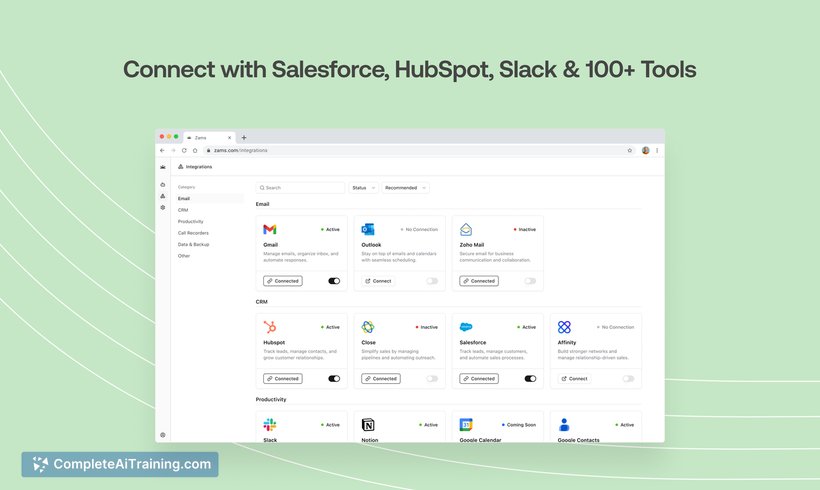Click the Connected button under Salesforce
This screenshot has height=490, width=820.
point(479,379)
